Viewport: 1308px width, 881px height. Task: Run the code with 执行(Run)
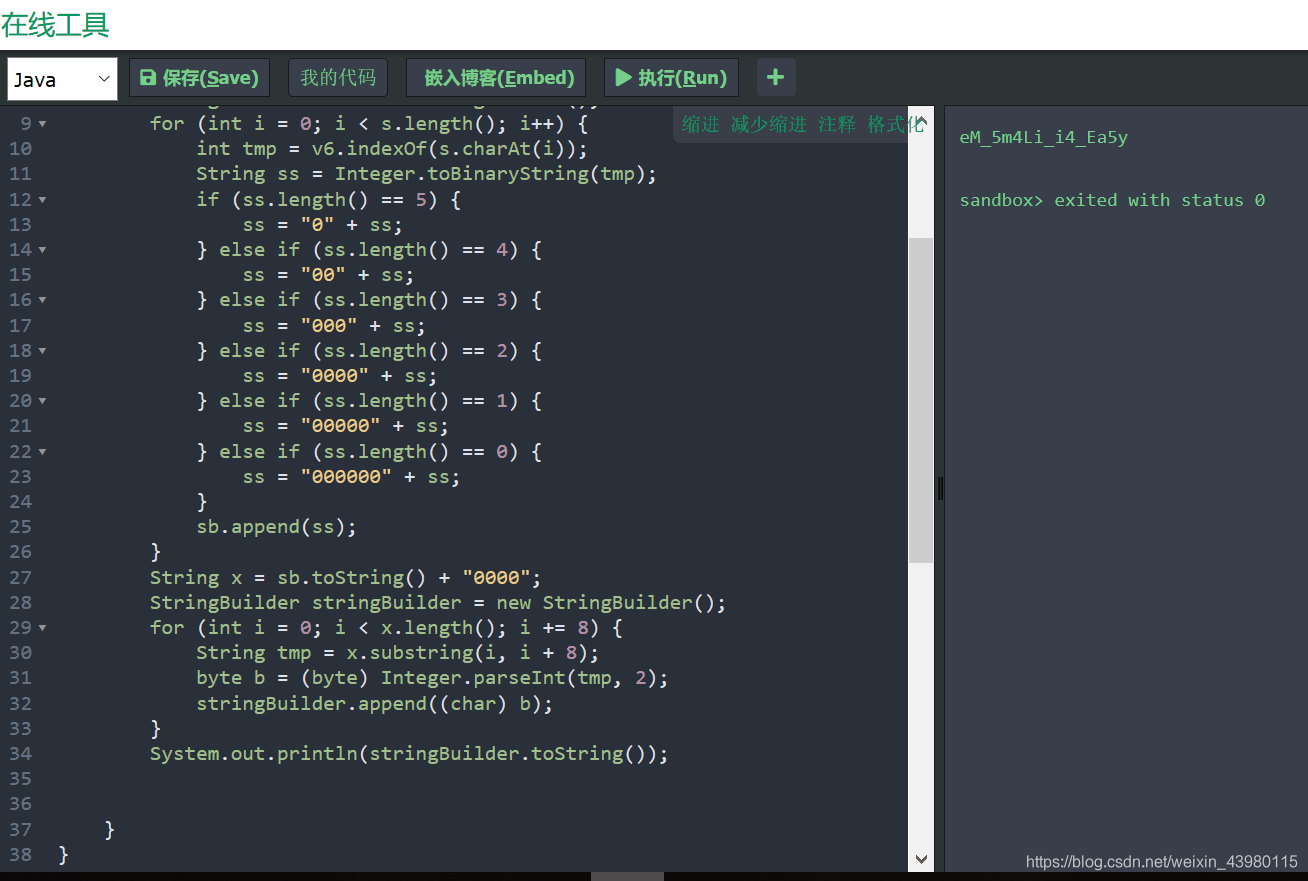click(671, 78)
